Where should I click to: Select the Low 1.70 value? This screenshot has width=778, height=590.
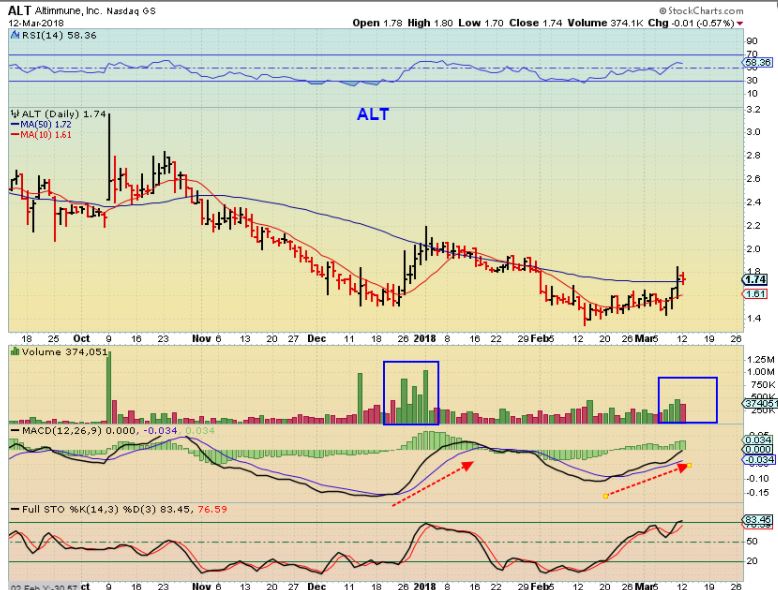coord(481,23)
